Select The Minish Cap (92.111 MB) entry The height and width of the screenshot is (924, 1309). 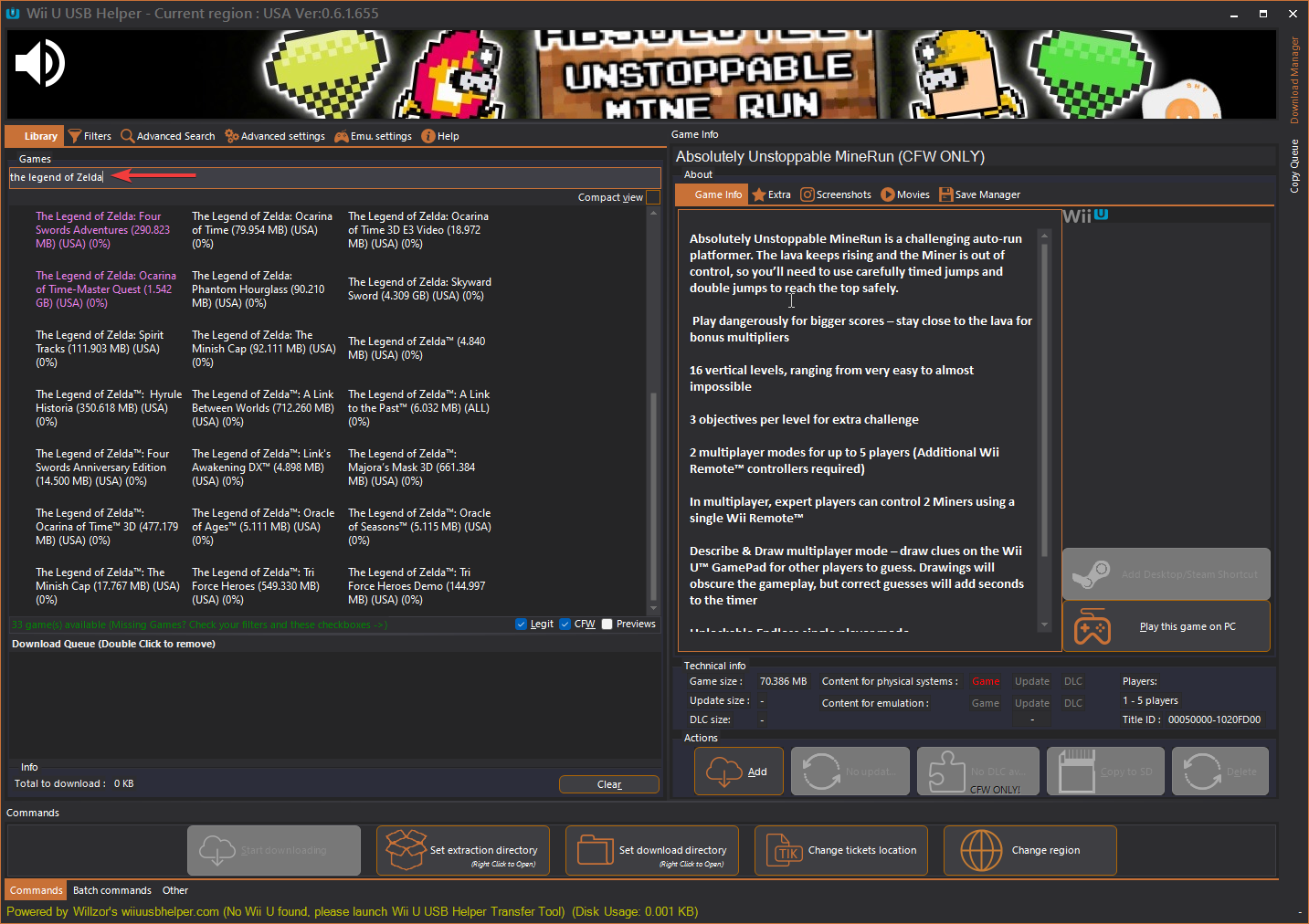pyautogui.click(x=264, y=349)
